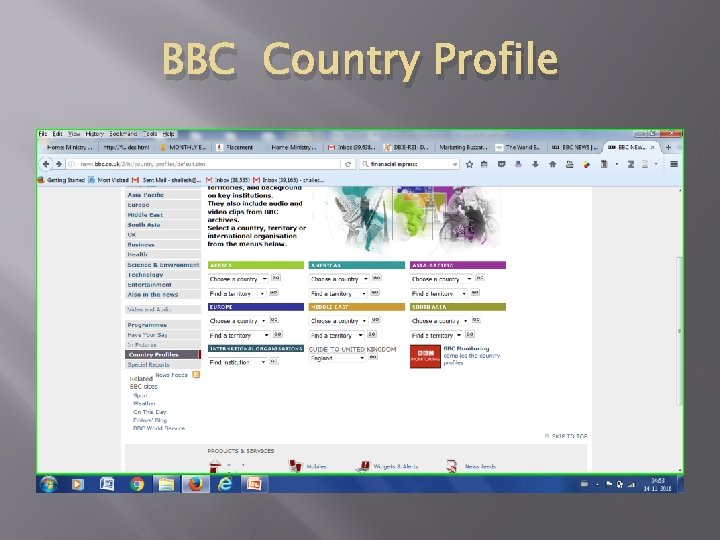Open the Science & Environment sidebar link
Image resolution: width=720 pixels, height=540 pixels.
tap(163, 265)
